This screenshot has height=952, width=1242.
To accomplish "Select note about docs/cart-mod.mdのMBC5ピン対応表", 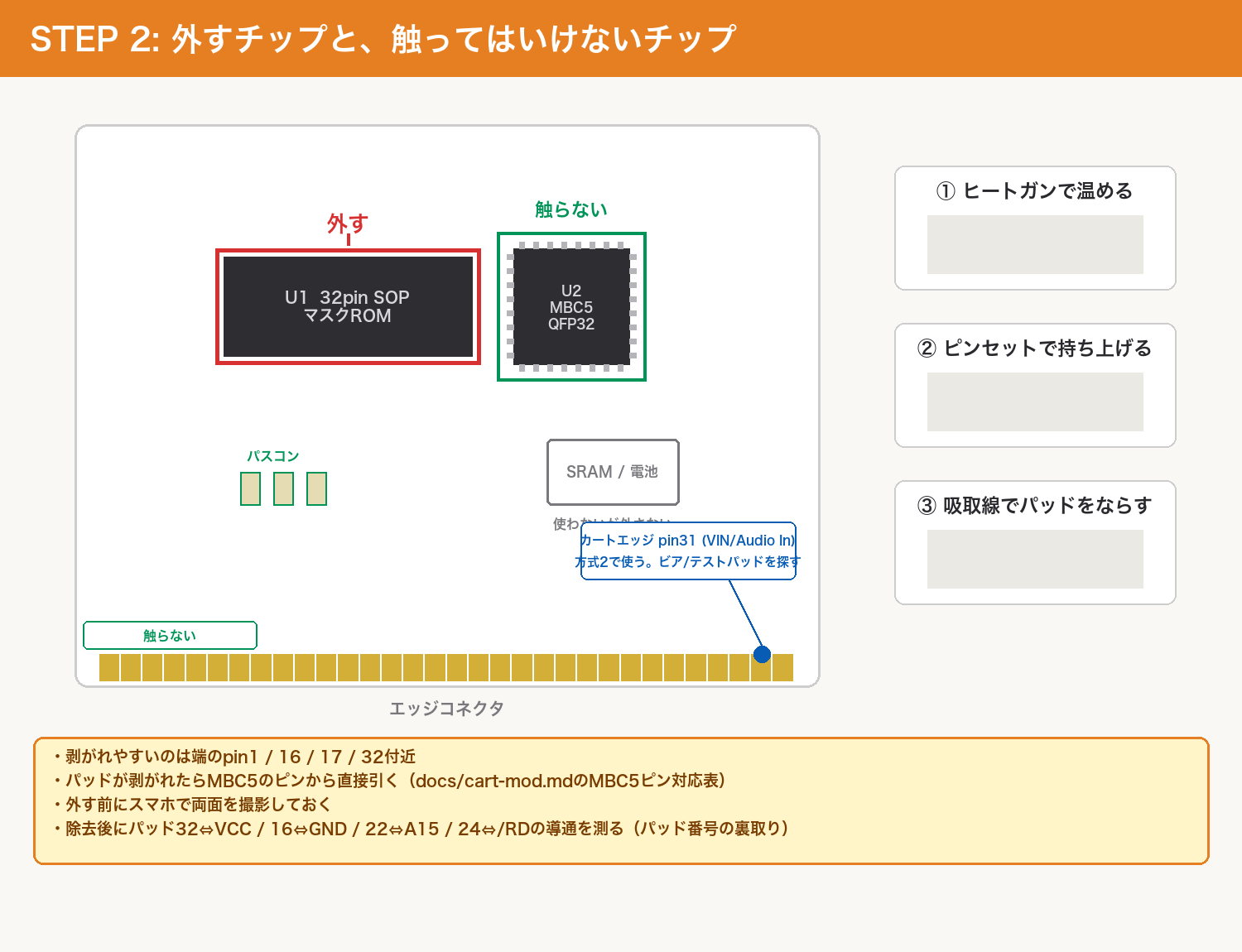I will click(x=389, y=781).
